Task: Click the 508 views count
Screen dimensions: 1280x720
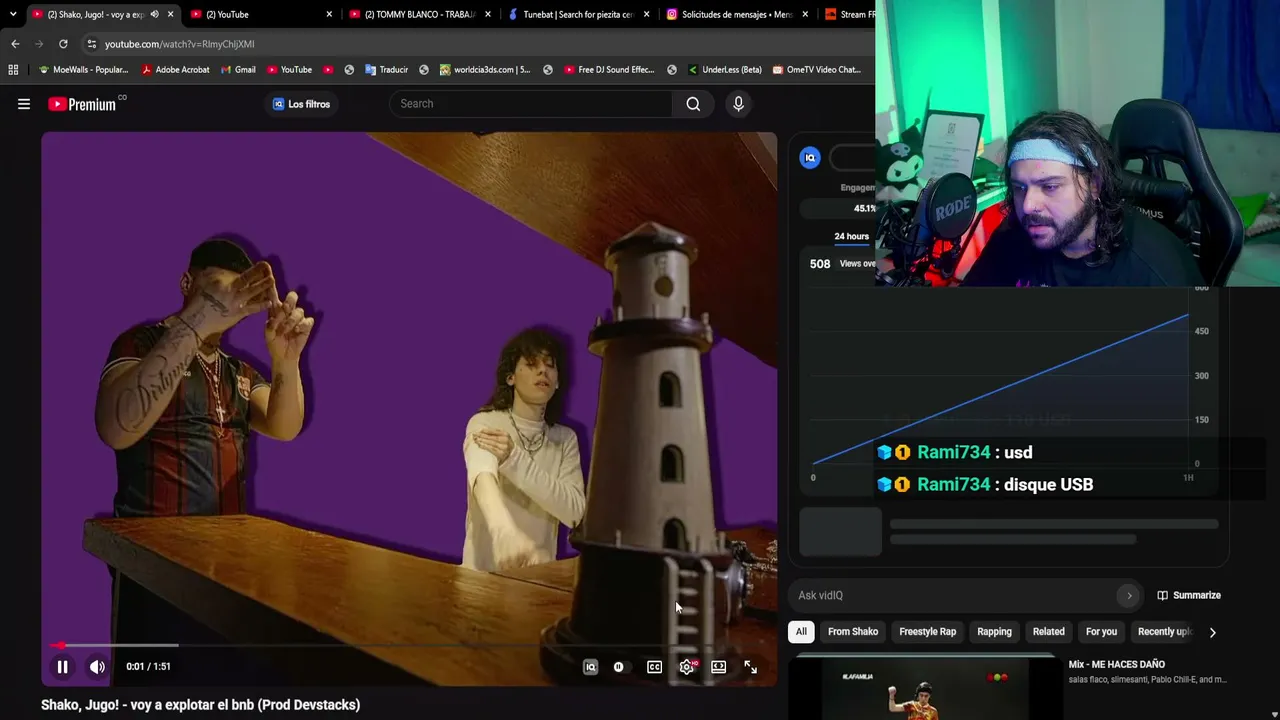Action: coord(820,264)
